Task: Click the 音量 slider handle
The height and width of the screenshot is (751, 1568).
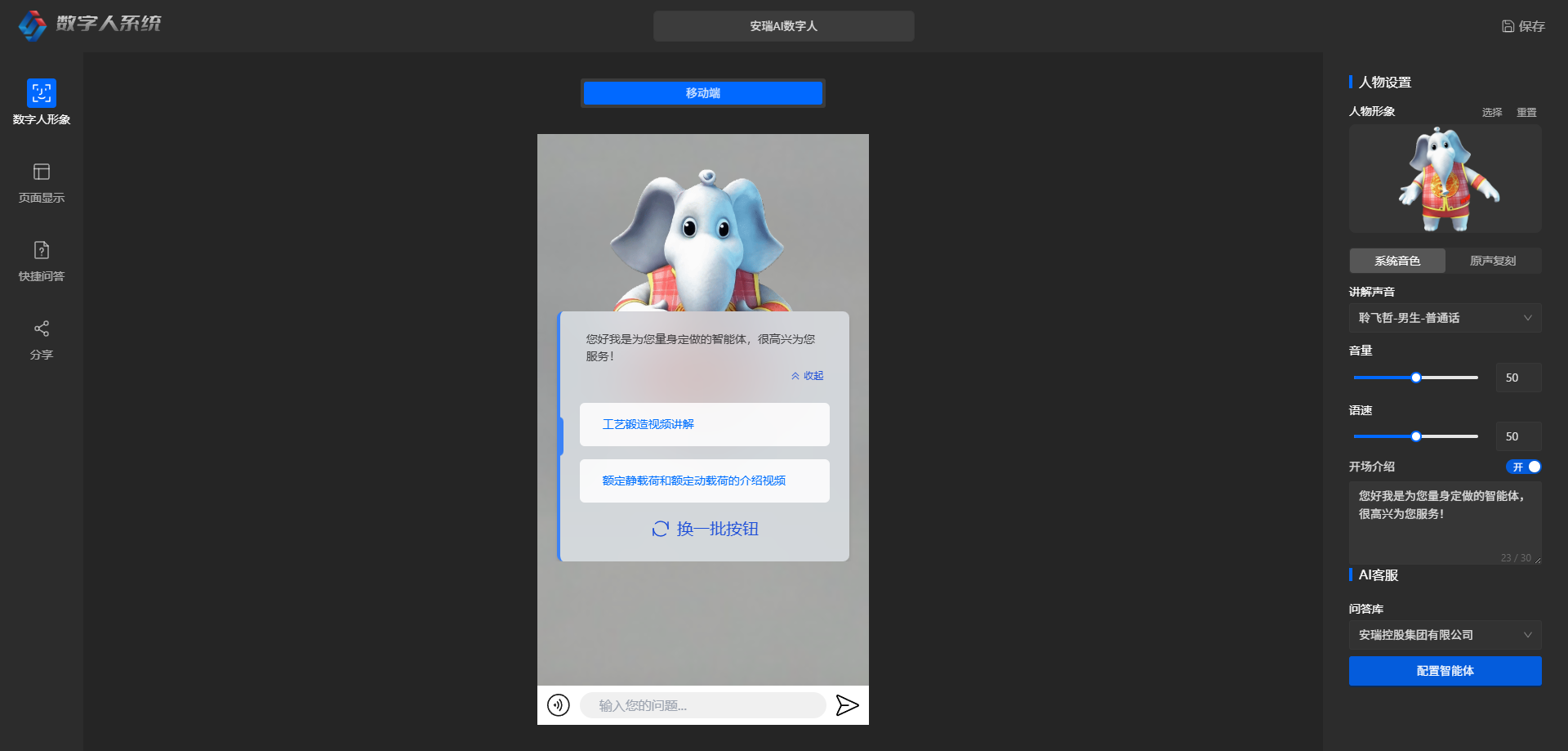Action: pos(1415,378)
